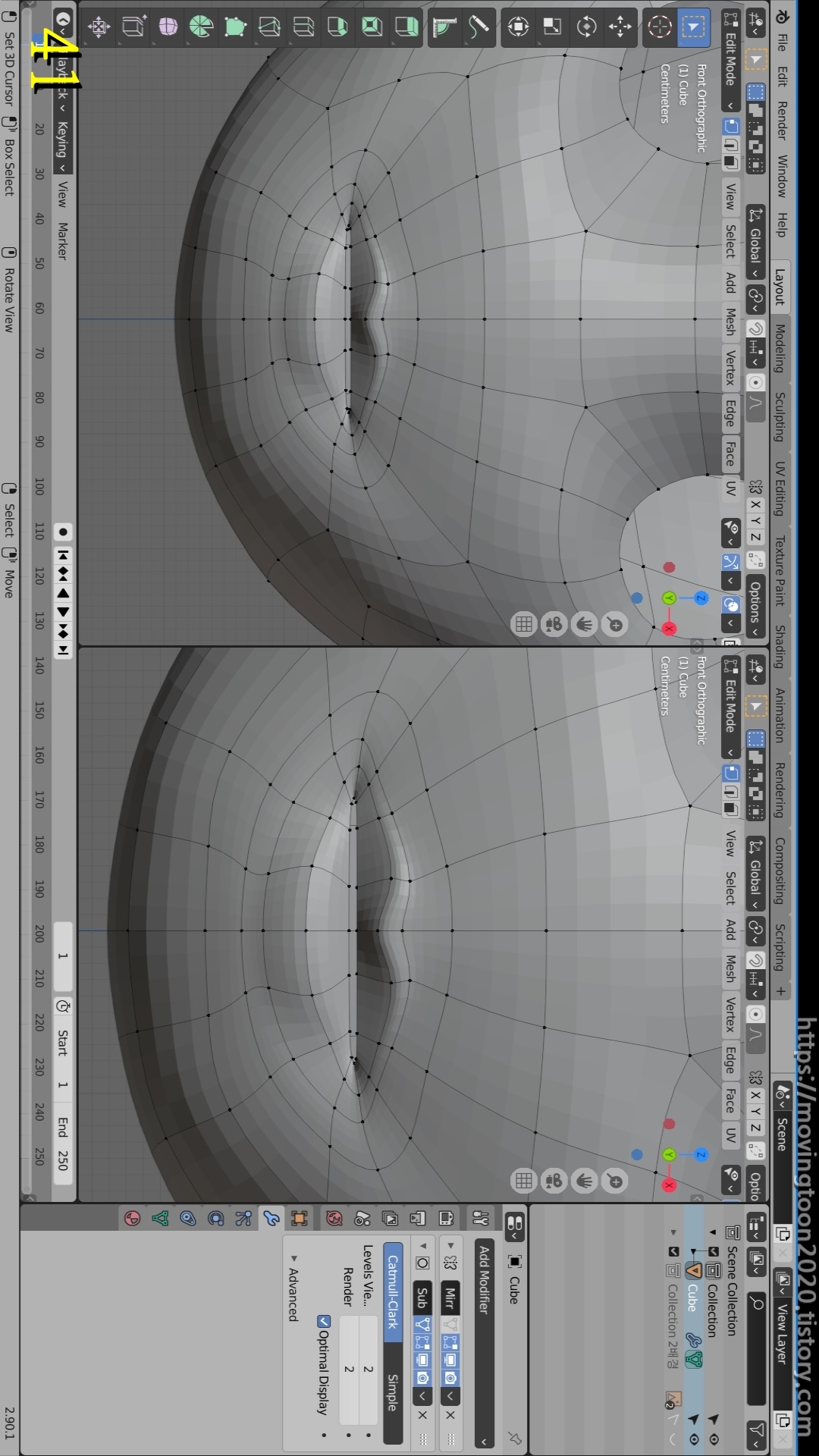Select the Cursor tool in upper viewport toolbar
The width and height of the screenshot is (819, 1456).
660,27
